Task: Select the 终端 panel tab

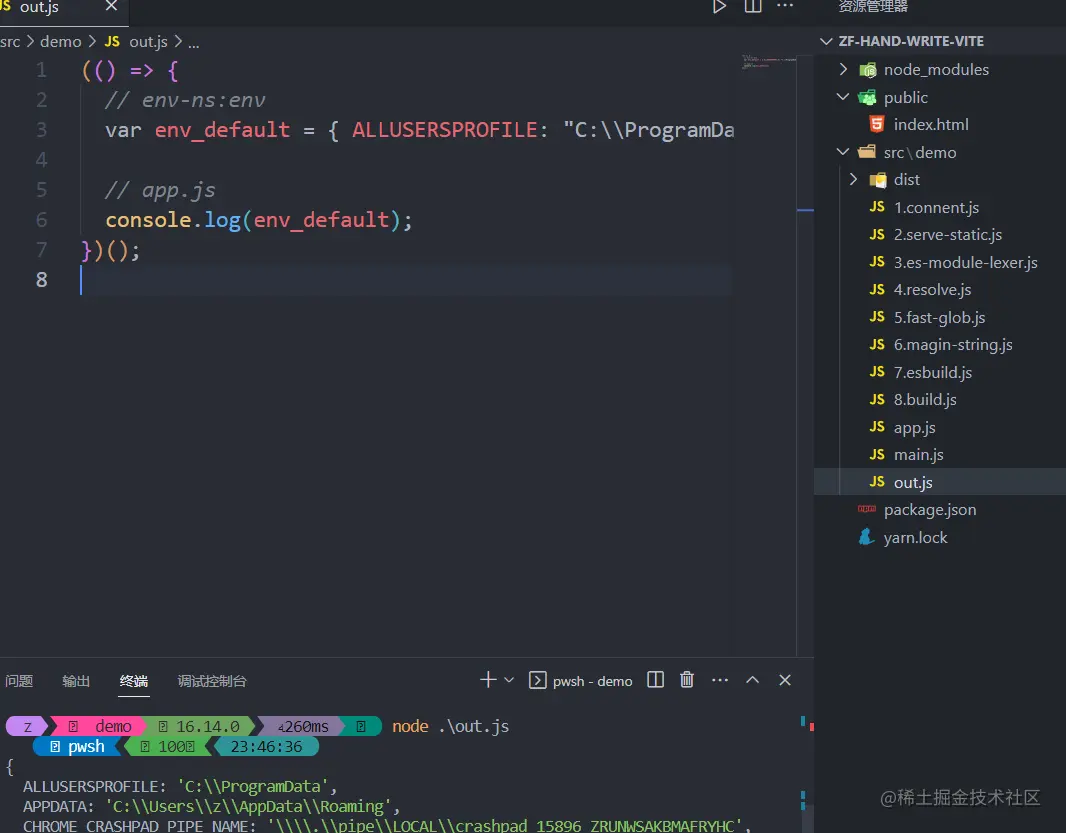Action: (x=134, y=681)
